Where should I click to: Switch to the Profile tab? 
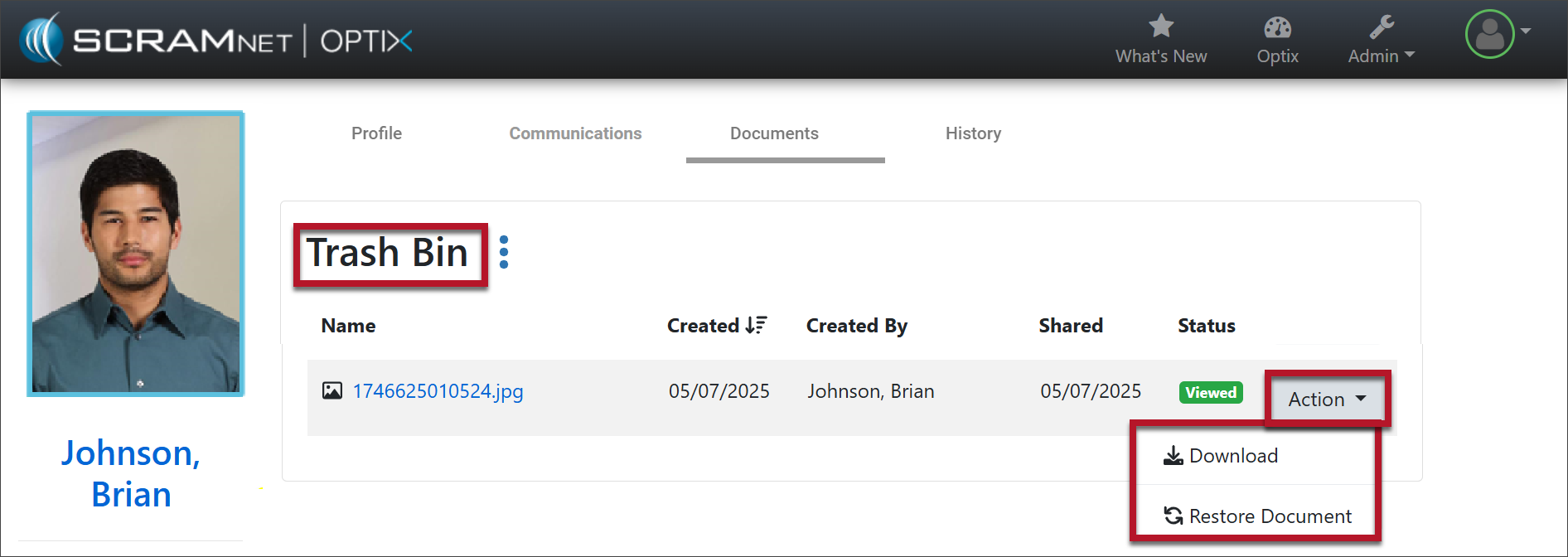coord(376,133)
